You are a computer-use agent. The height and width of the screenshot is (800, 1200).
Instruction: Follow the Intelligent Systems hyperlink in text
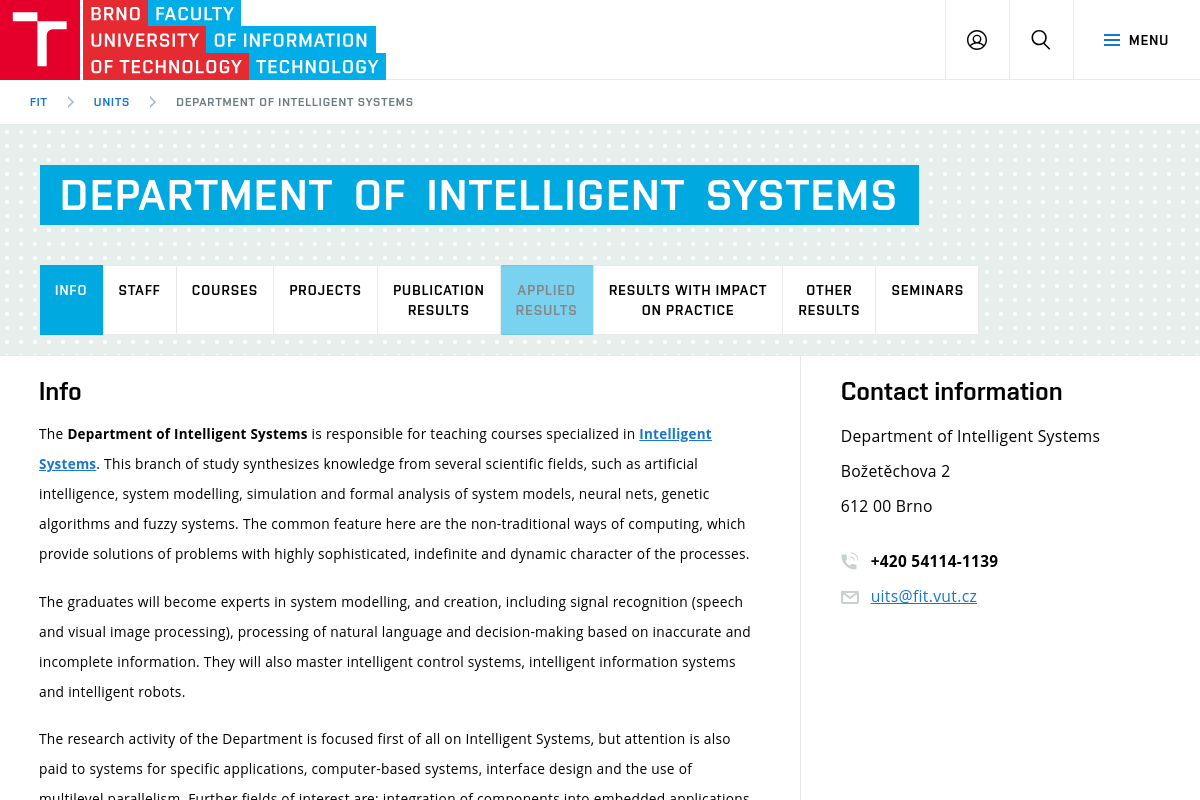pos(675,434)
